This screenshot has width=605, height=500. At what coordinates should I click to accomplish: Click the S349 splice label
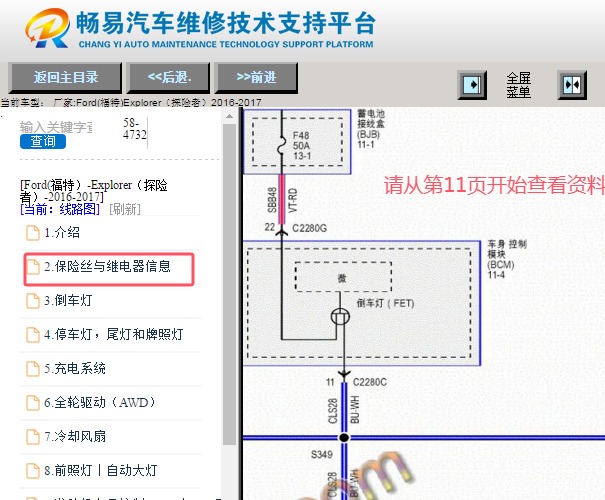tap(322, 454)
